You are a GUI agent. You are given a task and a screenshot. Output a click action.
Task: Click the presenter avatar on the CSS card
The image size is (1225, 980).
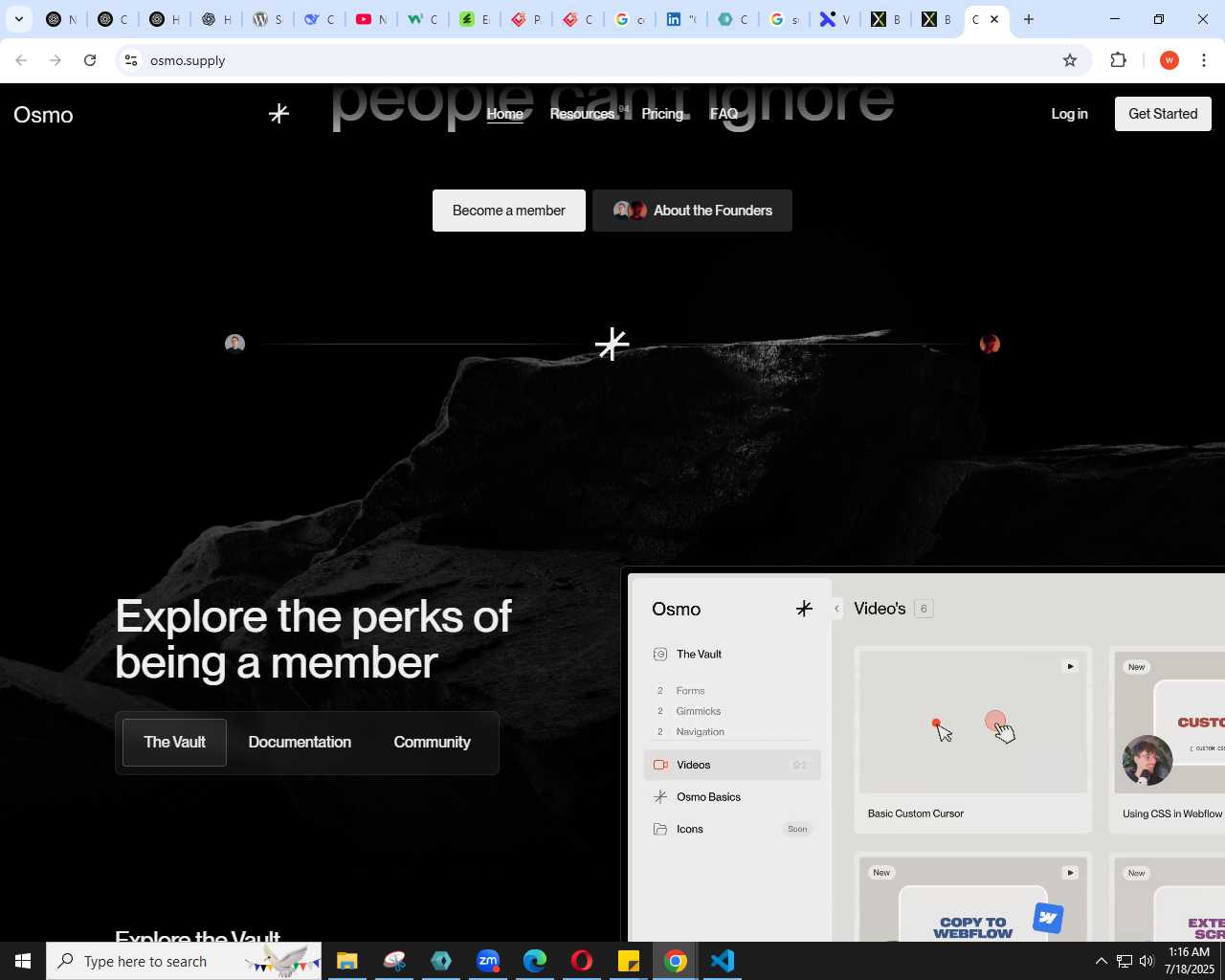[1147, 761]
